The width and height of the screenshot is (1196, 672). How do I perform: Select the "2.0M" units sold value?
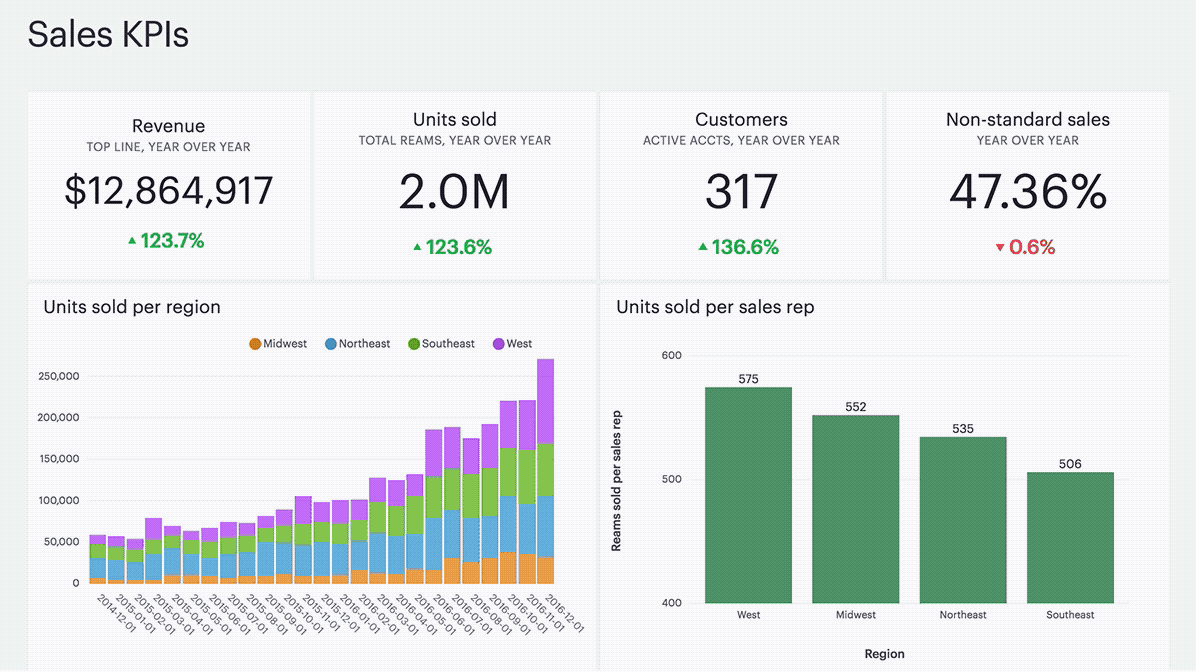[x=455, y=191]
